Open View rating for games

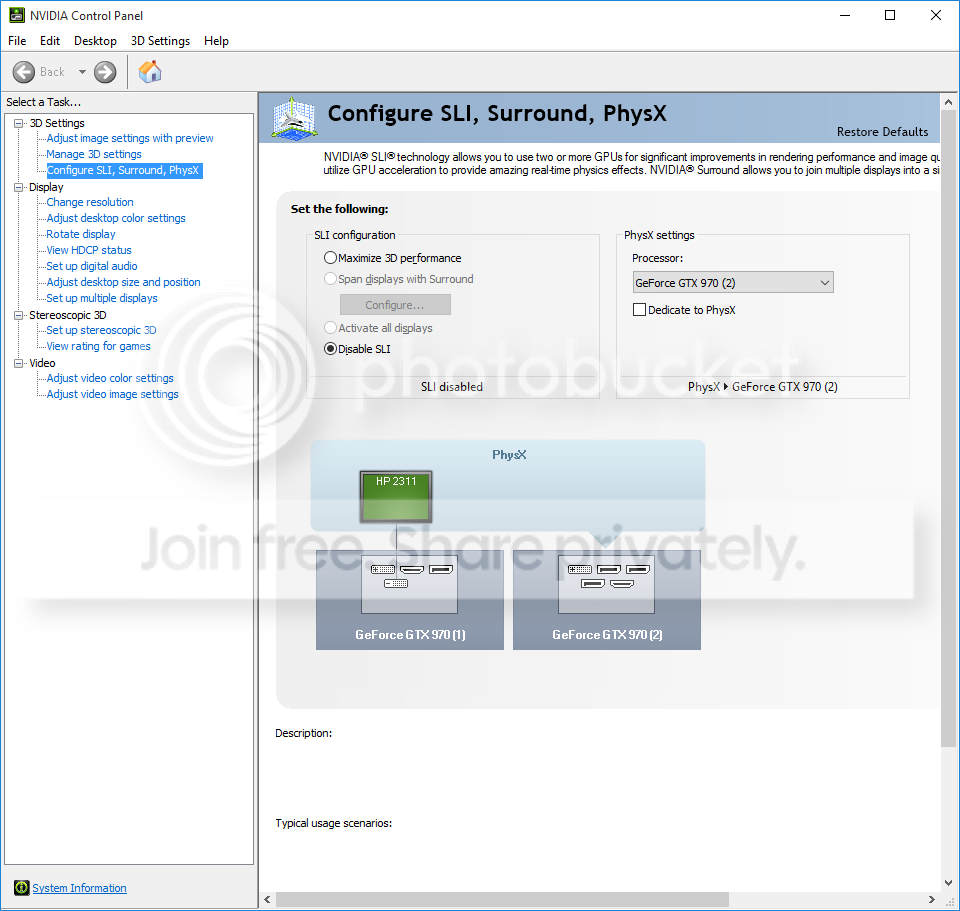click(99, 346)
